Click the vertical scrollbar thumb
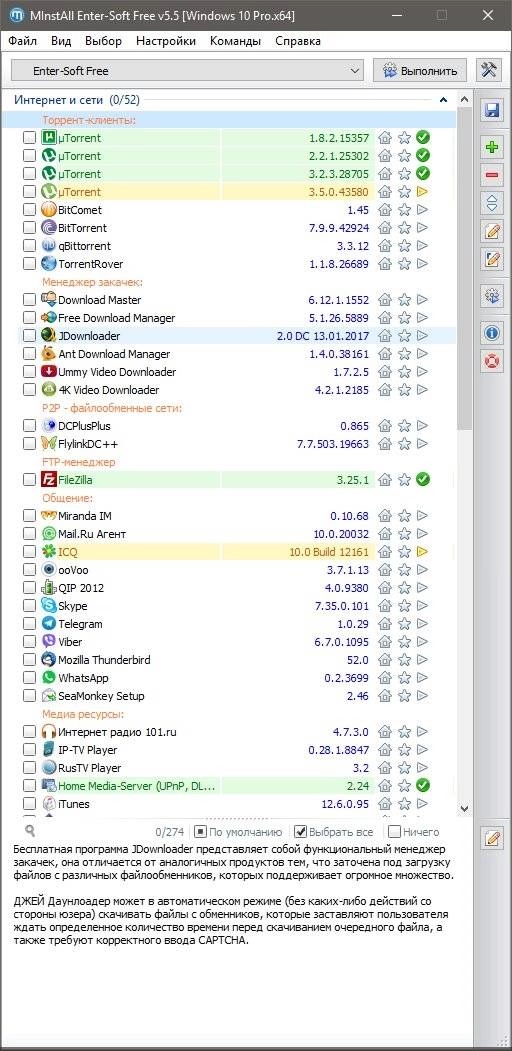 (464, 268)
